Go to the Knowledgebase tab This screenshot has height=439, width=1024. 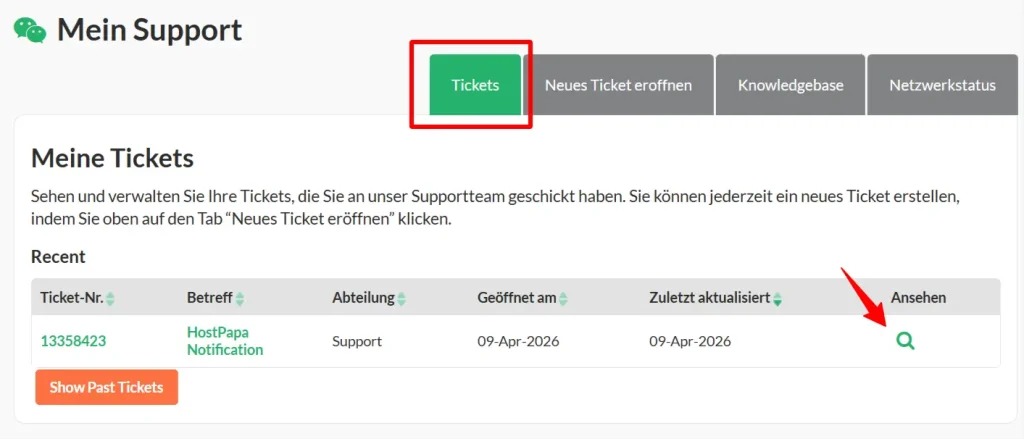point(790,85)
